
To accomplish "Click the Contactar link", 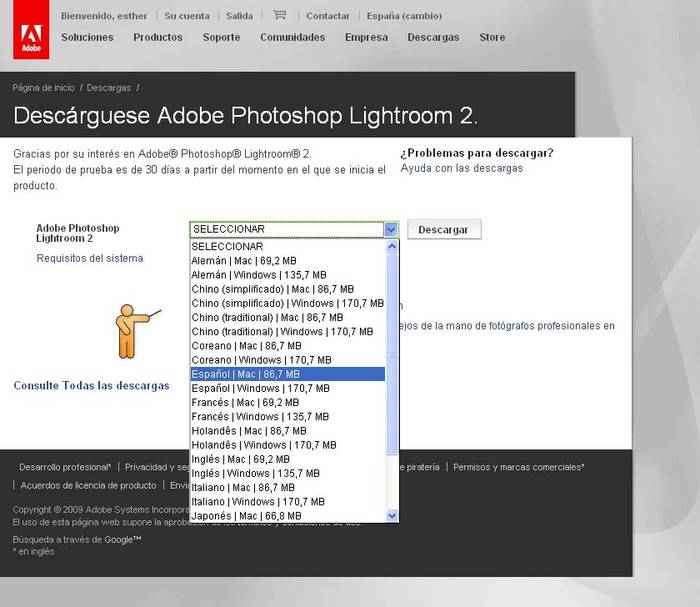I will pos(328,16).
